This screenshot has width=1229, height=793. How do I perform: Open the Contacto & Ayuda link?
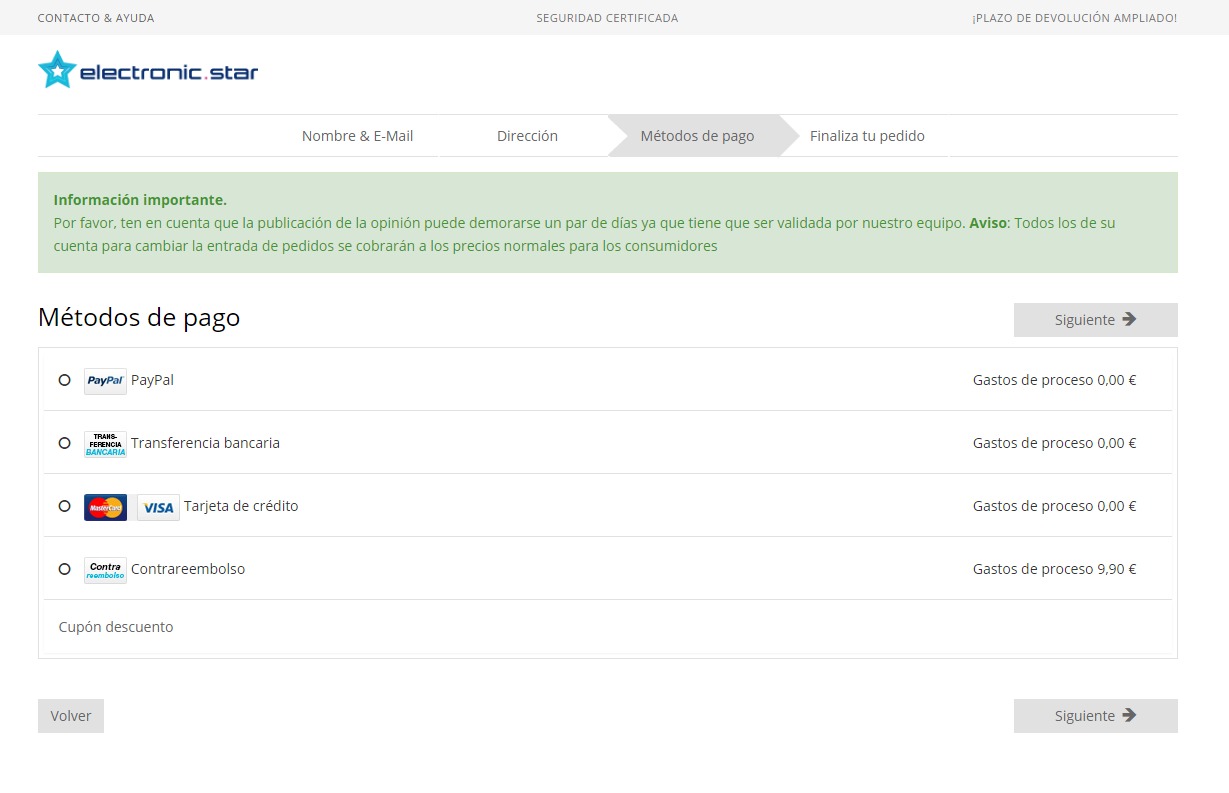[x=96, y=18]
